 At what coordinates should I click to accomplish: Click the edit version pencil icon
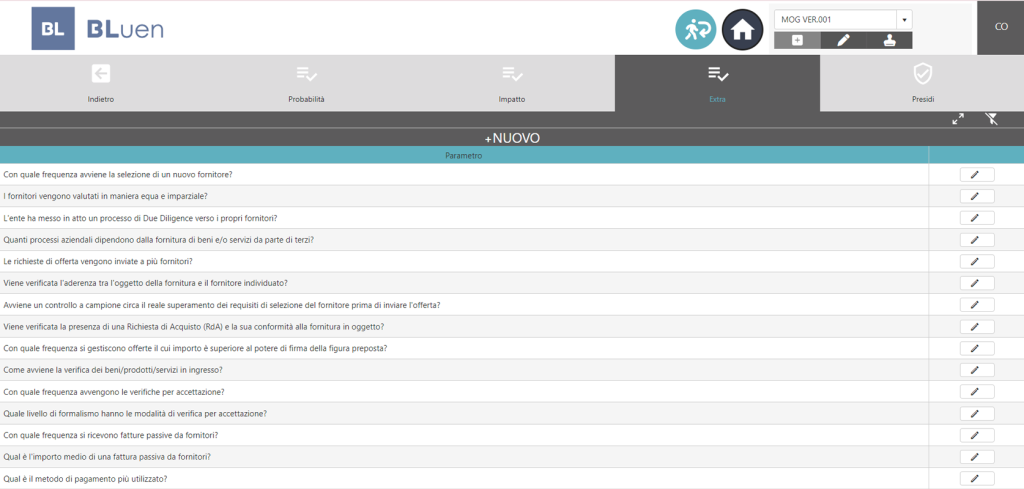843,40
